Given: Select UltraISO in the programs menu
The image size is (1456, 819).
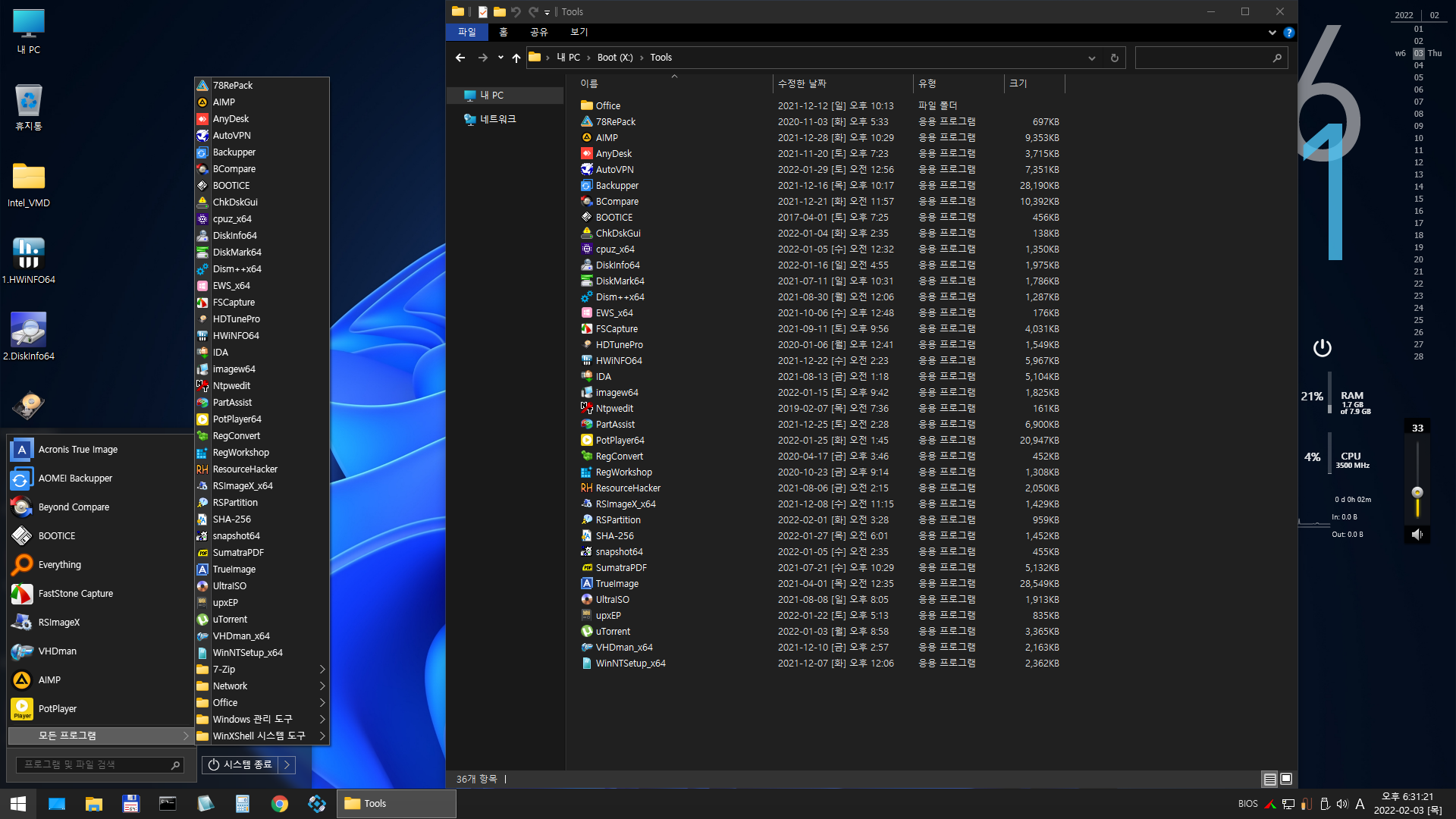Looking at the screenshot, I should point(262,586).
